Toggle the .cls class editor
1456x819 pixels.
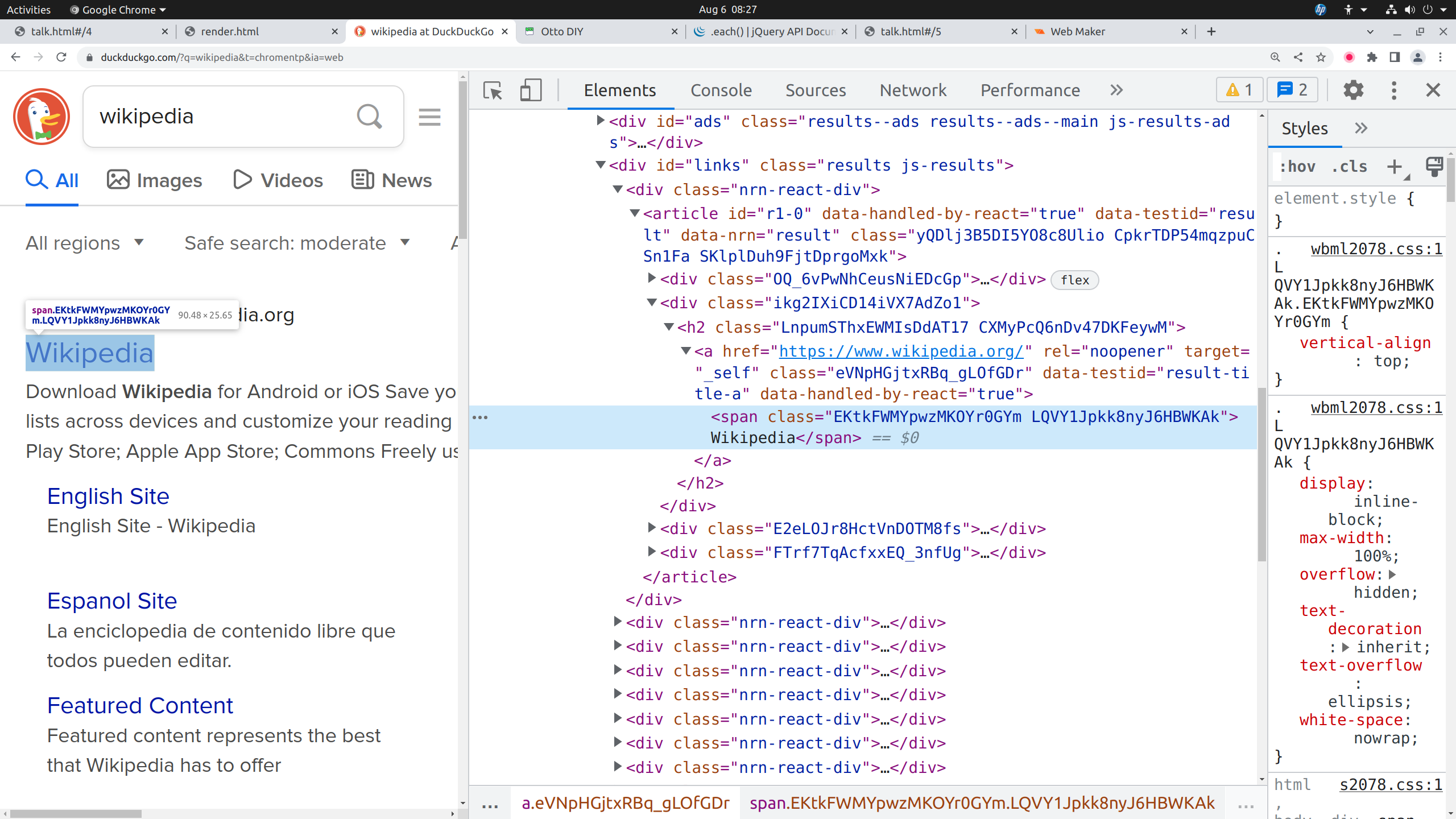[1349, 167]
